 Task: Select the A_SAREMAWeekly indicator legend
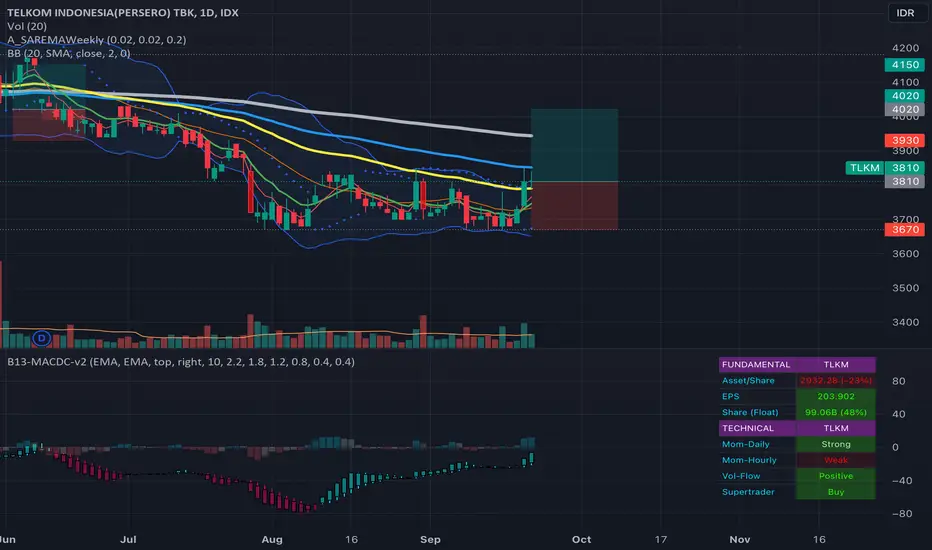click(x=96, y=40)
